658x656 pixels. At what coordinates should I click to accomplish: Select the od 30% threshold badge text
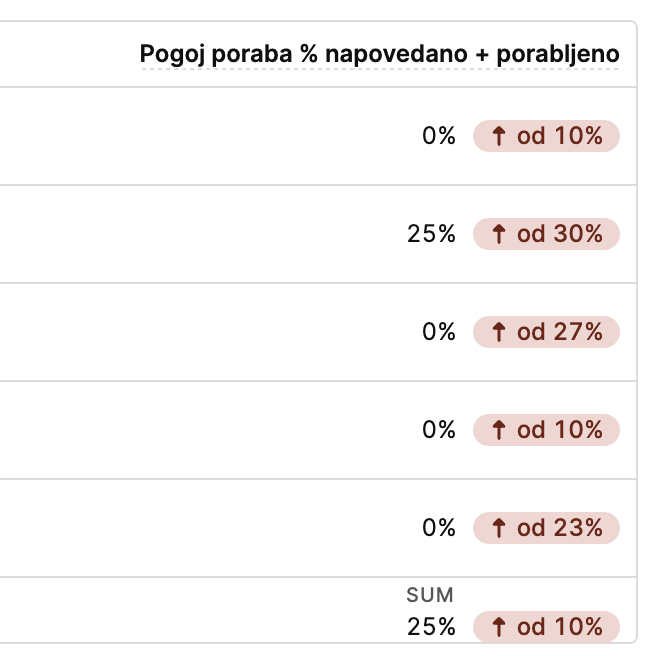pos(560,234)
